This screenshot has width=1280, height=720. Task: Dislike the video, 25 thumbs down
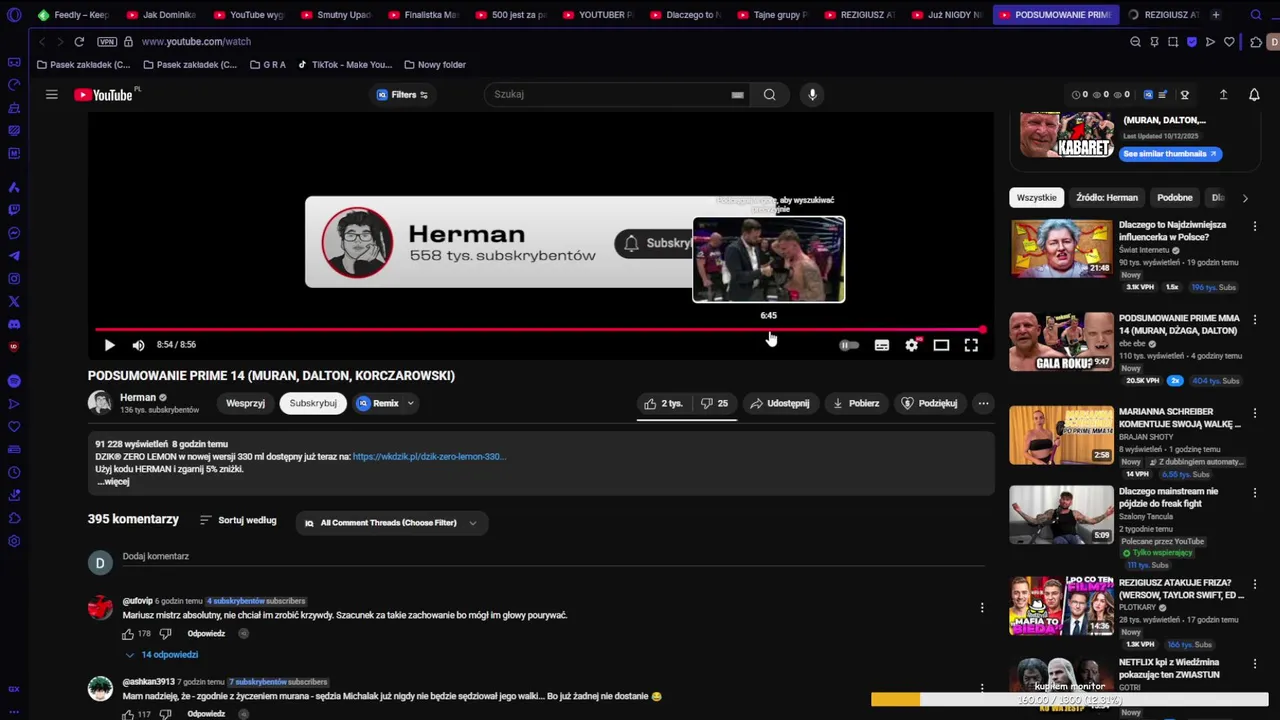point(714,403)
